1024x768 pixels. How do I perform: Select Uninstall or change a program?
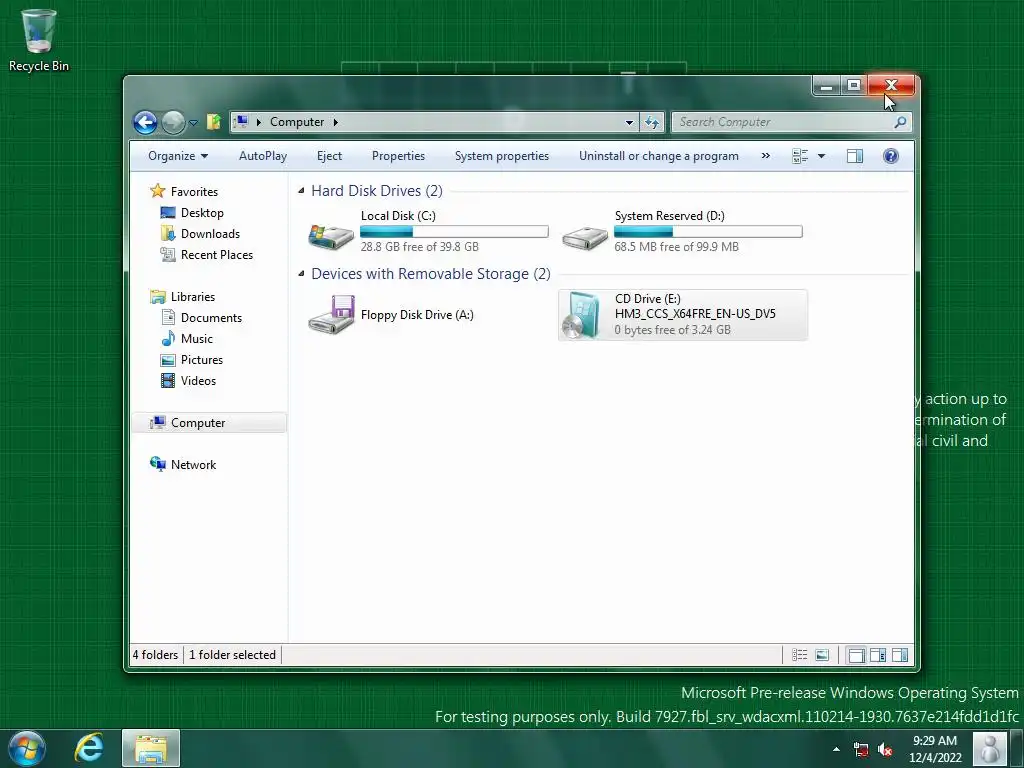[x=658, y=156]
